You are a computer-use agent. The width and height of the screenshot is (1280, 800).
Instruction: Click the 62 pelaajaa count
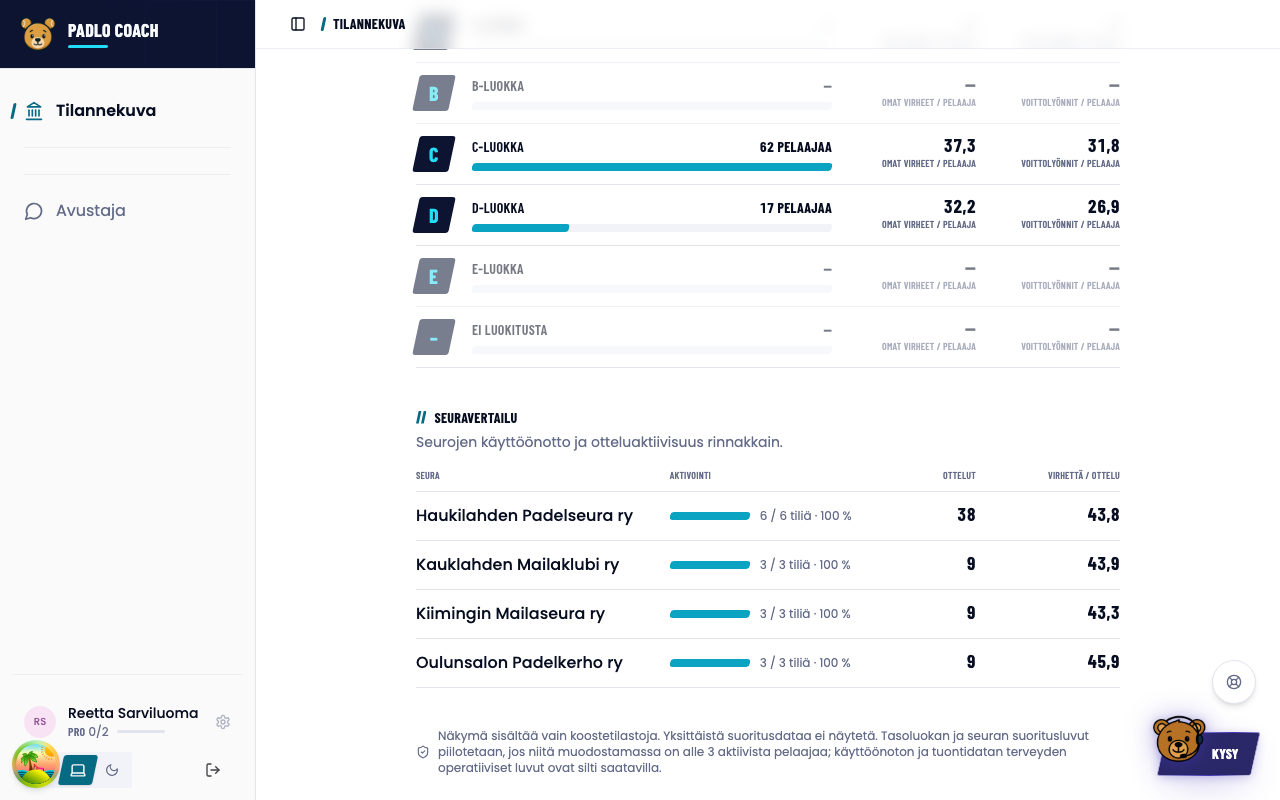(x=796, y=147)
